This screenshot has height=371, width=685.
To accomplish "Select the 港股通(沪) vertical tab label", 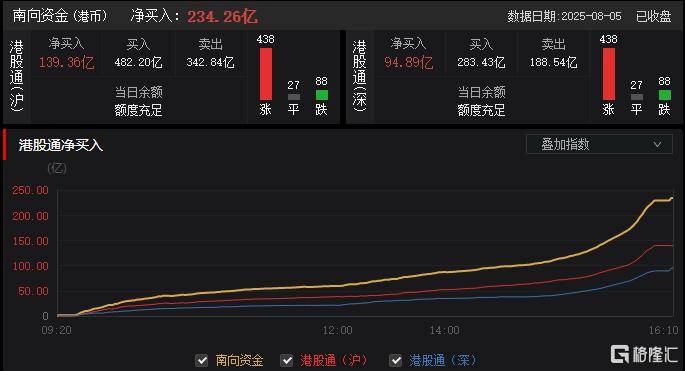I will (x=17, y=76).
